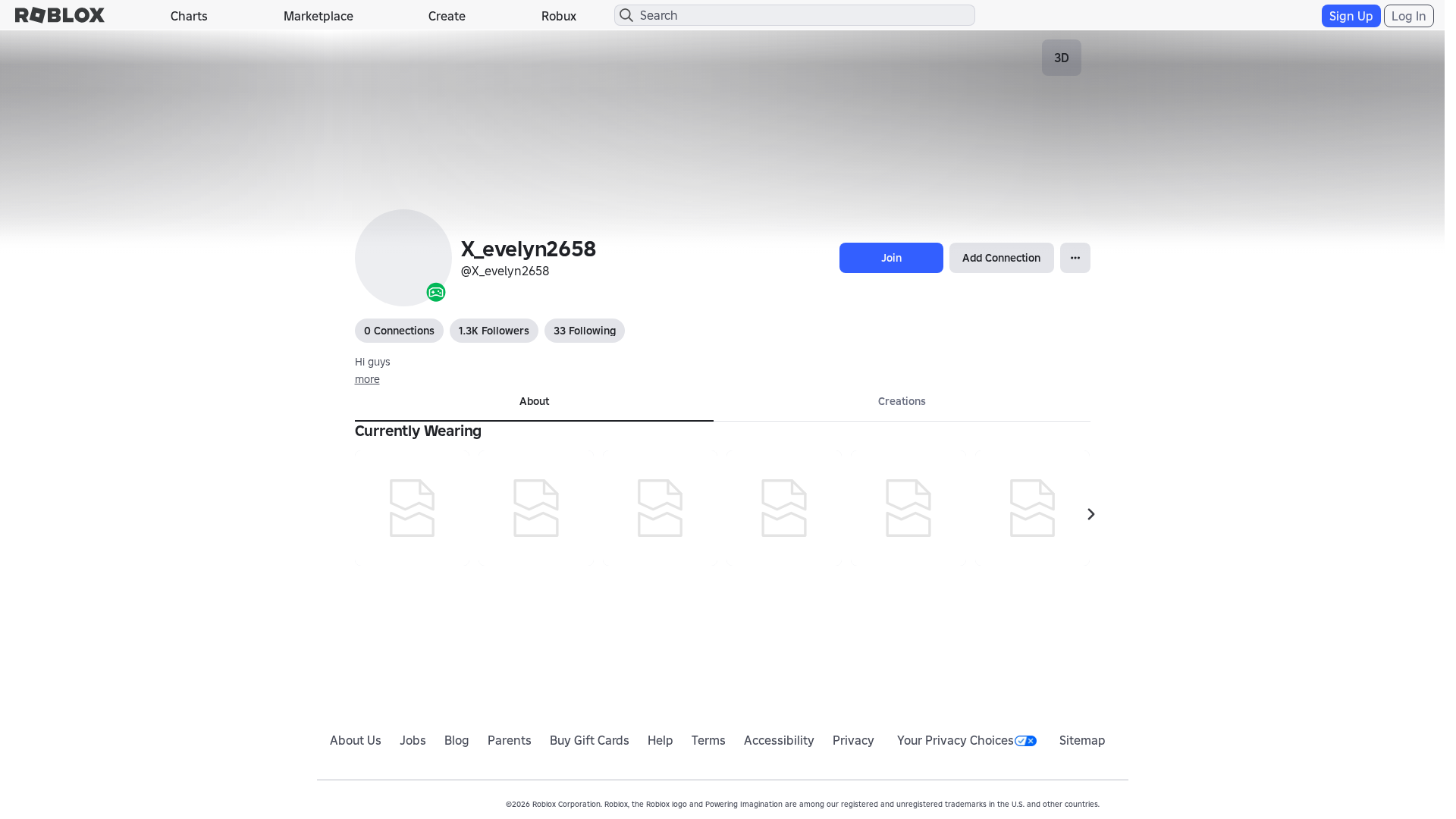Click the @X_evelyn2658 username handle
The width and height of the screenshot is (1456, 819).
click(x=505, y=271)
